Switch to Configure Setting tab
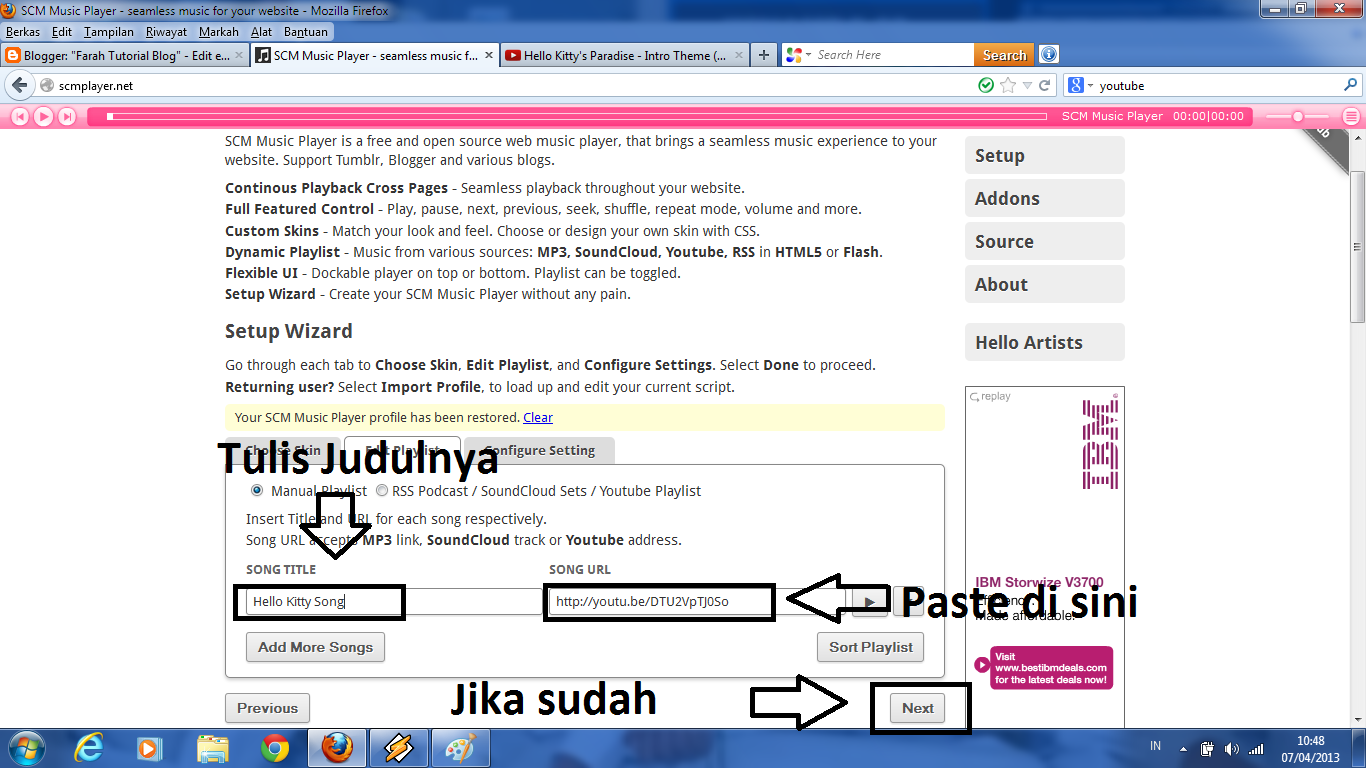Viewport: 1366px width, 768px height. [540, 450]
